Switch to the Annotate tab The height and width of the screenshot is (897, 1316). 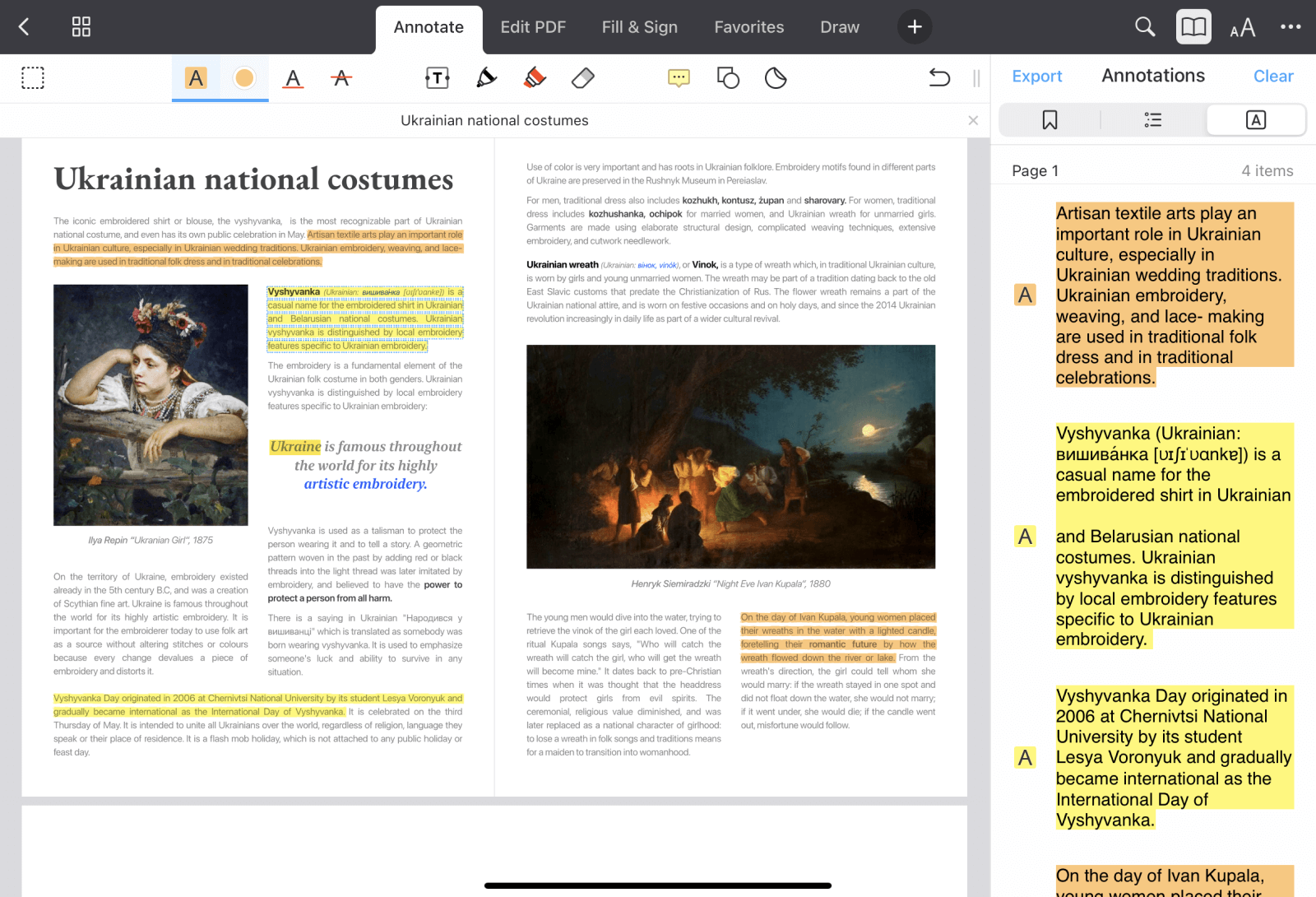point(429,27)
